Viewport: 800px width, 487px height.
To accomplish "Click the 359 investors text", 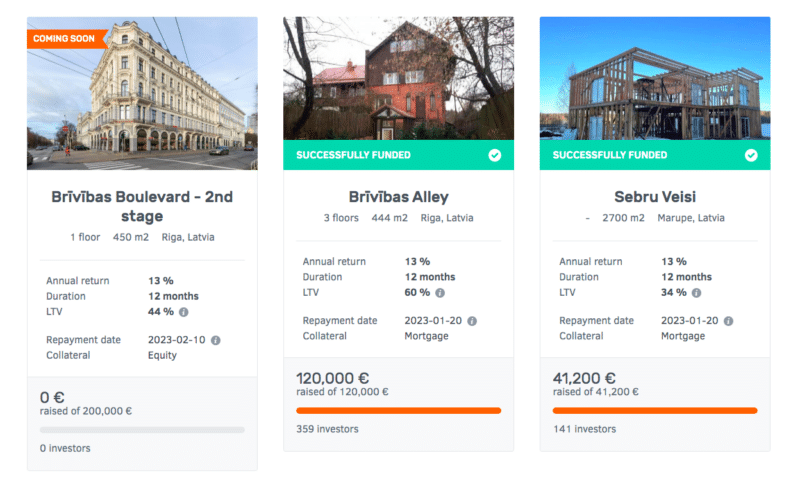I will pos(327,429).
